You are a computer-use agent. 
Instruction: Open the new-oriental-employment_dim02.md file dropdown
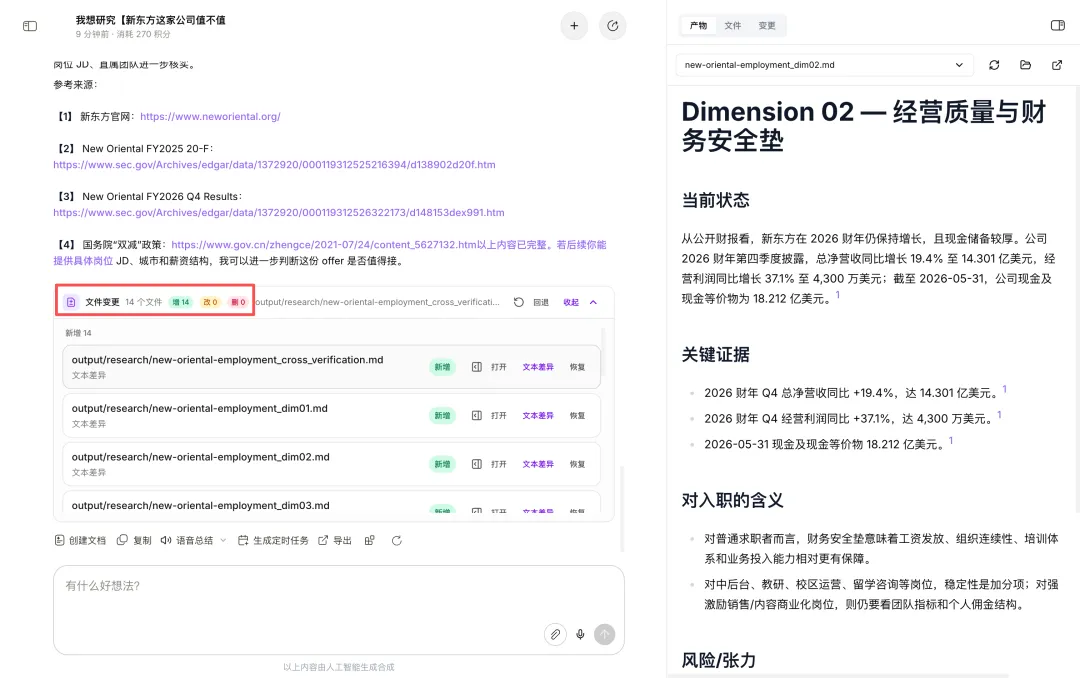coord(824,65)
